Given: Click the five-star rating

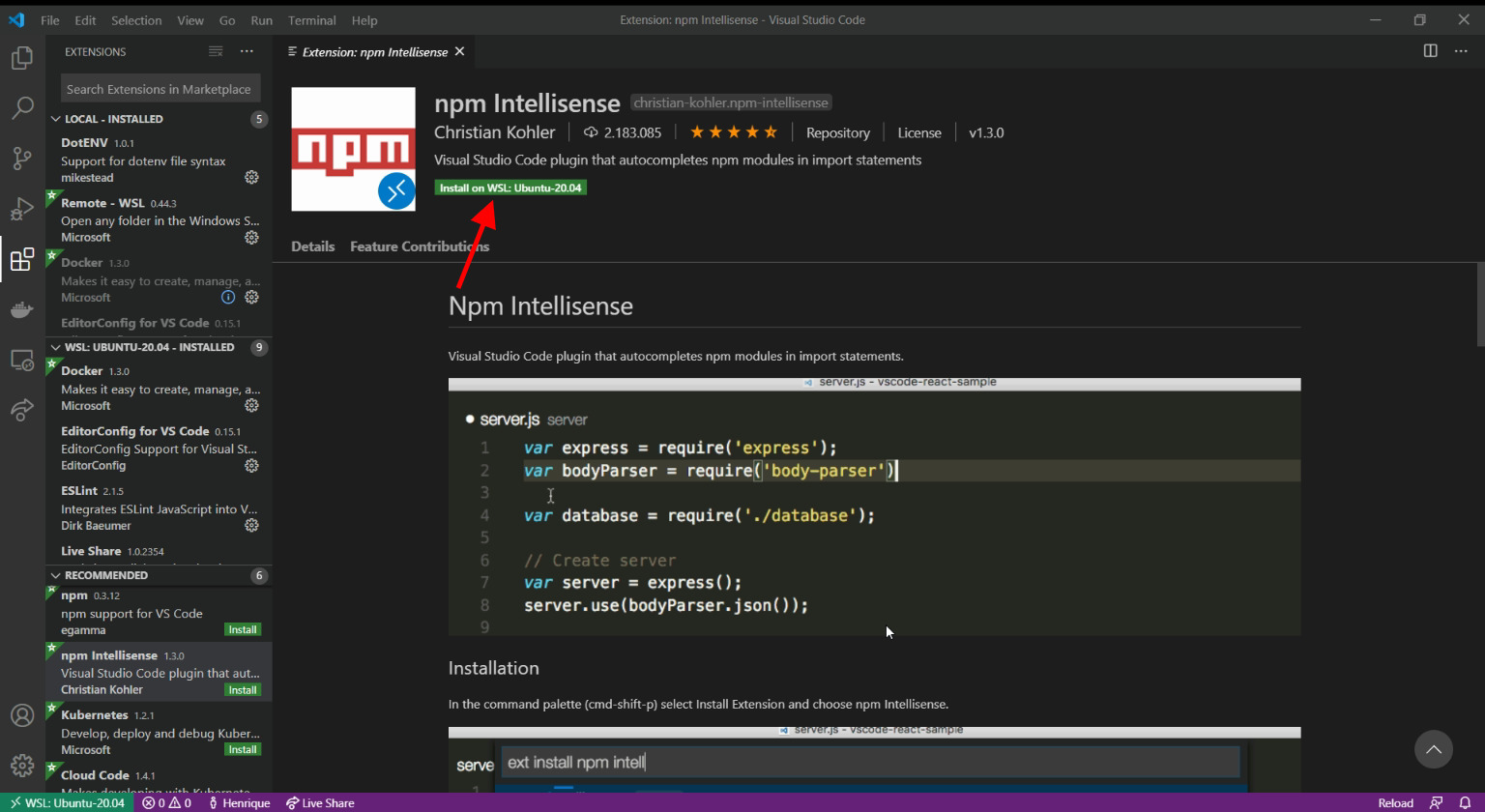Looking at the screenshot, I should pyautogui.click(x=734, y=132).
